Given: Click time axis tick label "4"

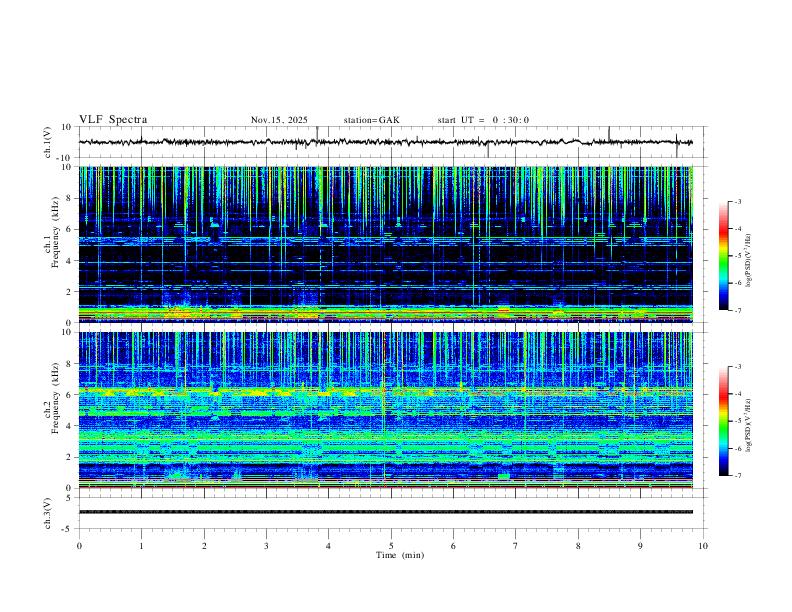Looking at the screenshot, I should pyautogui.click(x=328, y=546).
